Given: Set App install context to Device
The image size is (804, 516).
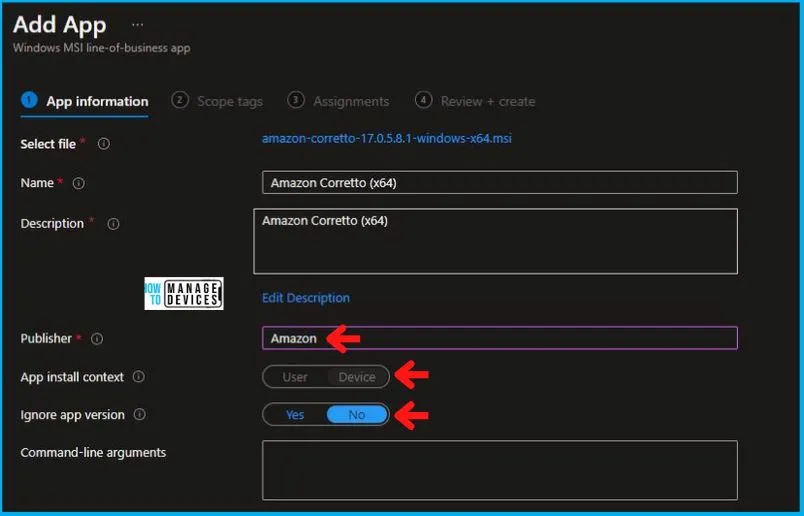Looking at the screenshot, I should tap(357, 377).
